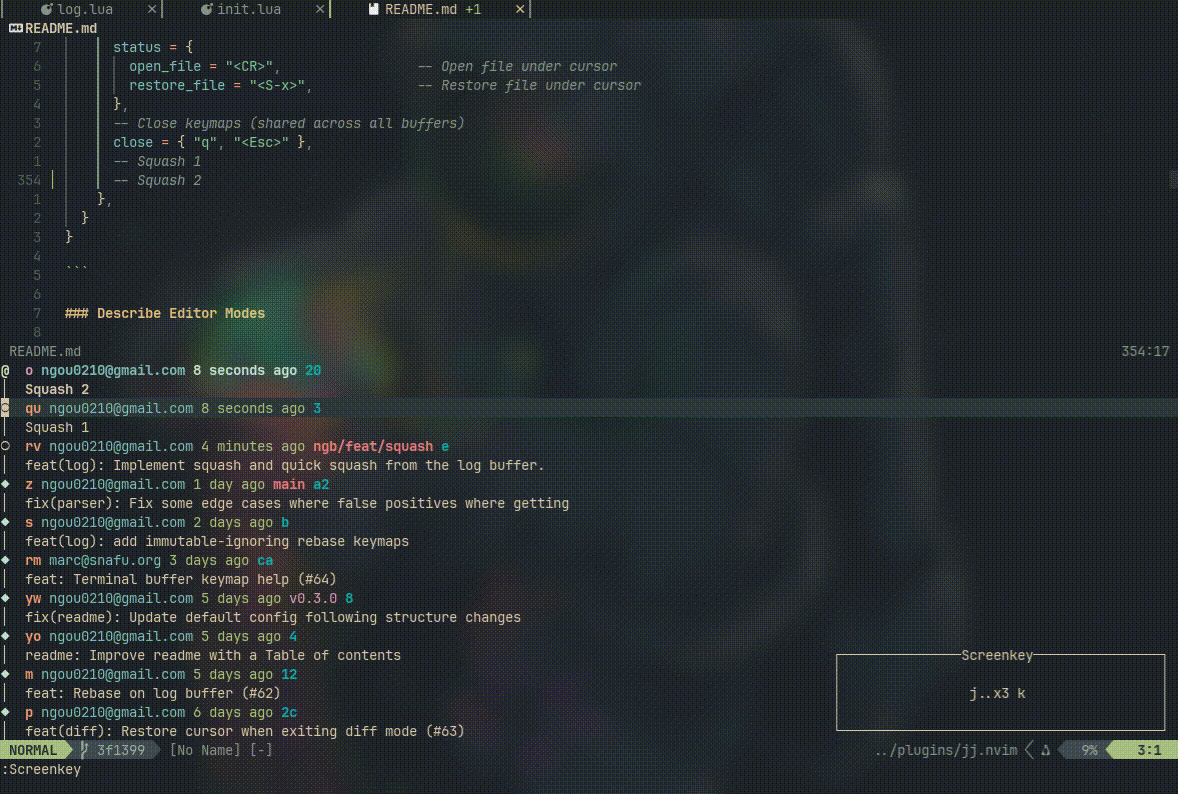1178x794 pixels.
Task: Click the restore_file = "<S-x>" line
Action: pyautogui.click(x=220, y=86)
